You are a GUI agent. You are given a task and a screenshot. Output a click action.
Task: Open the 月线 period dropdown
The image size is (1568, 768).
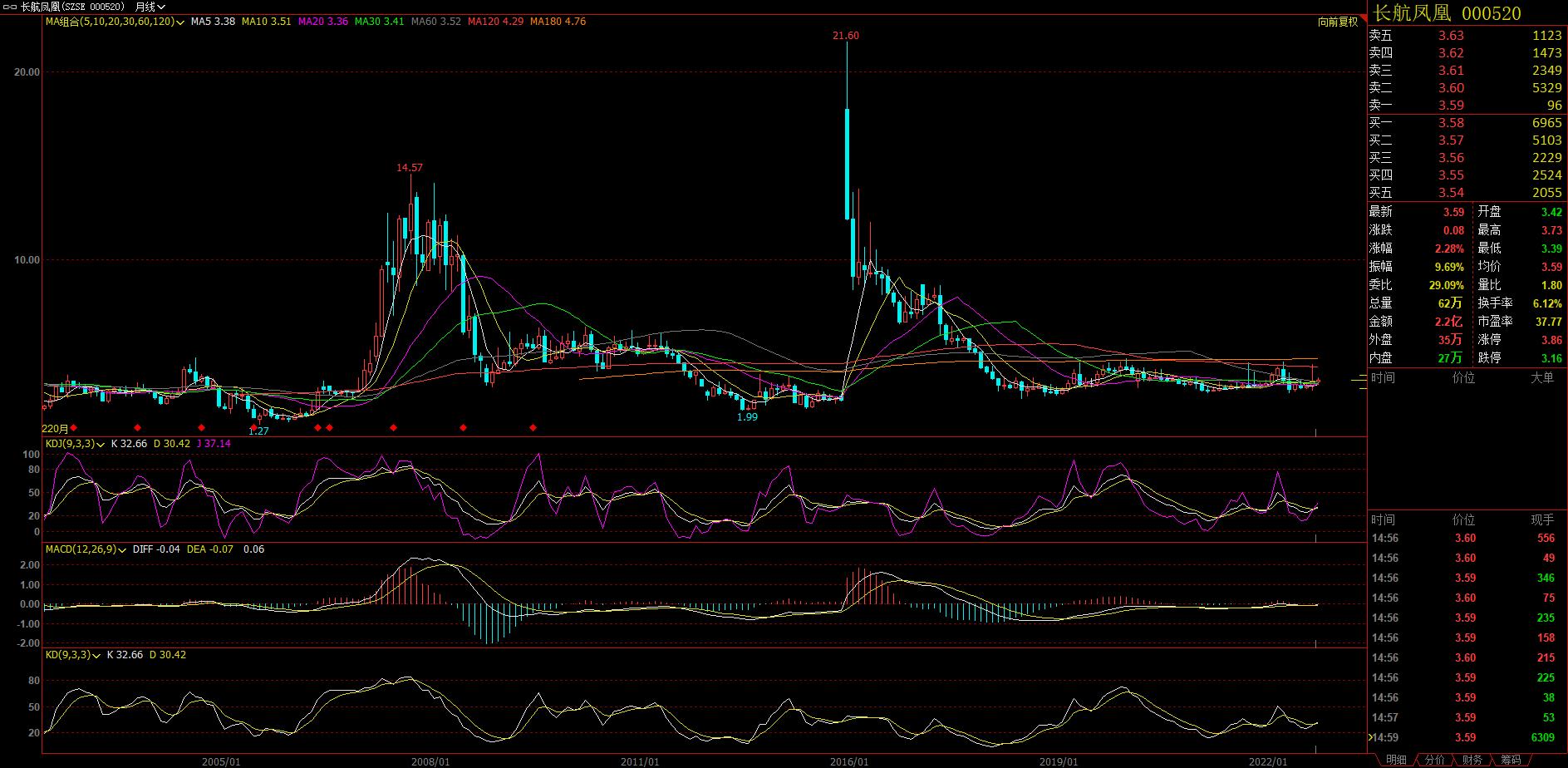click(150, 7)
